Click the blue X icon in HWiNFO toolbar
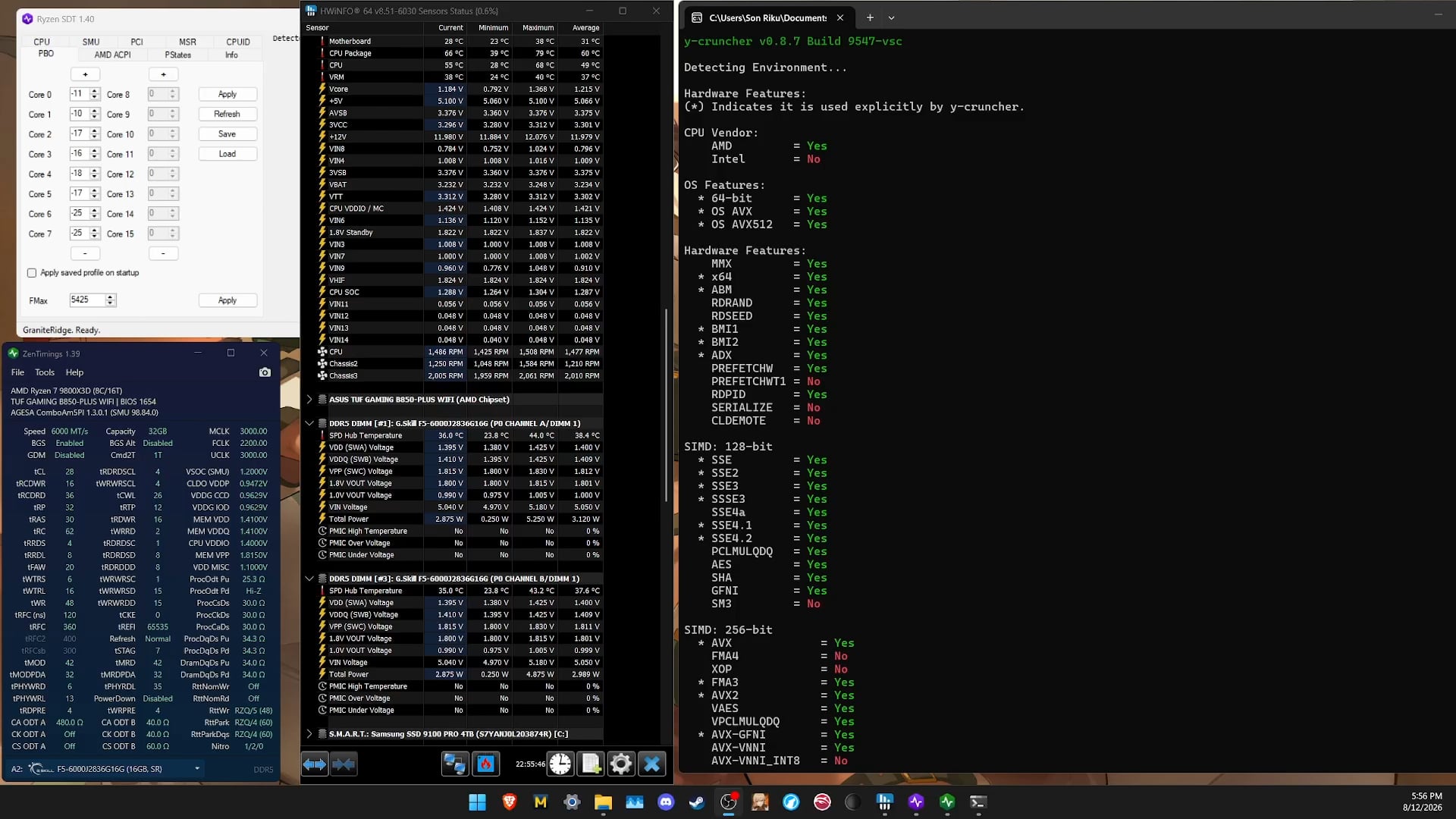 point(651,764)
